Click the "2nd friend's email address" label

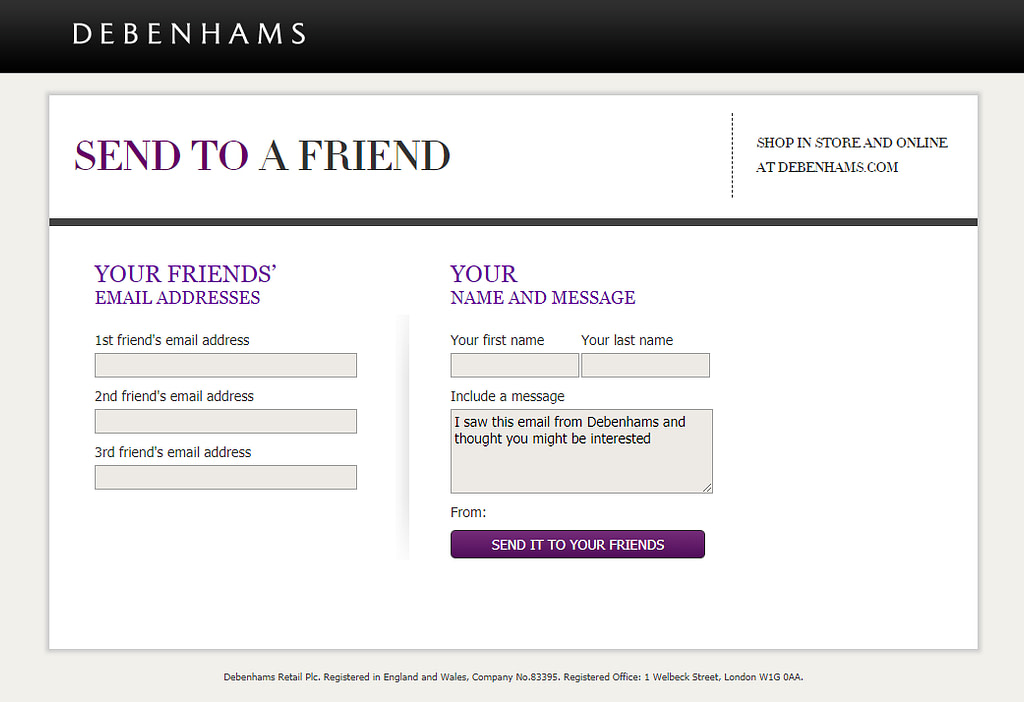tap(174, 396)
